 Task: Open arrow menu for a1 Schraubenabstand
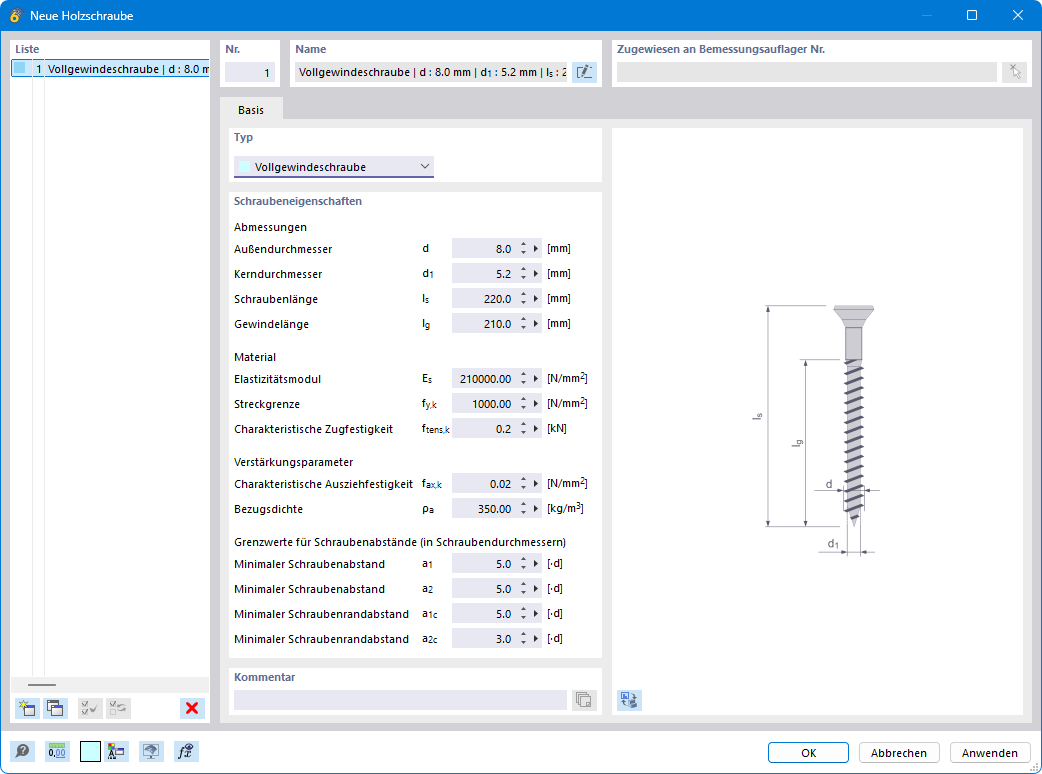click(x=536, y=564)
